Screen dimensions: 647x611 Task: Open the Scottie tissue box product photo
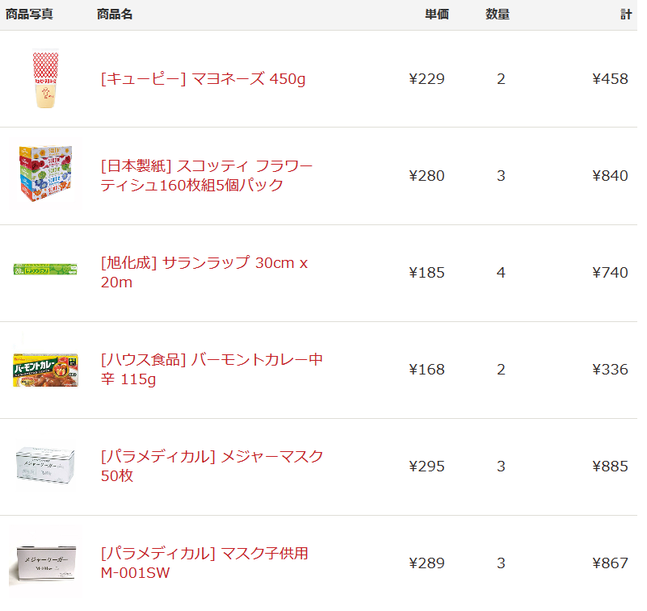tap(45, 174)
